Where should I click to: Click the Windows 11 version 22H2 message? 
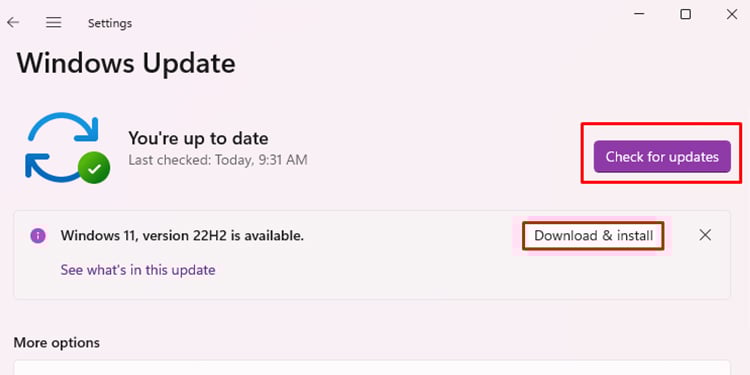point(182,235)
